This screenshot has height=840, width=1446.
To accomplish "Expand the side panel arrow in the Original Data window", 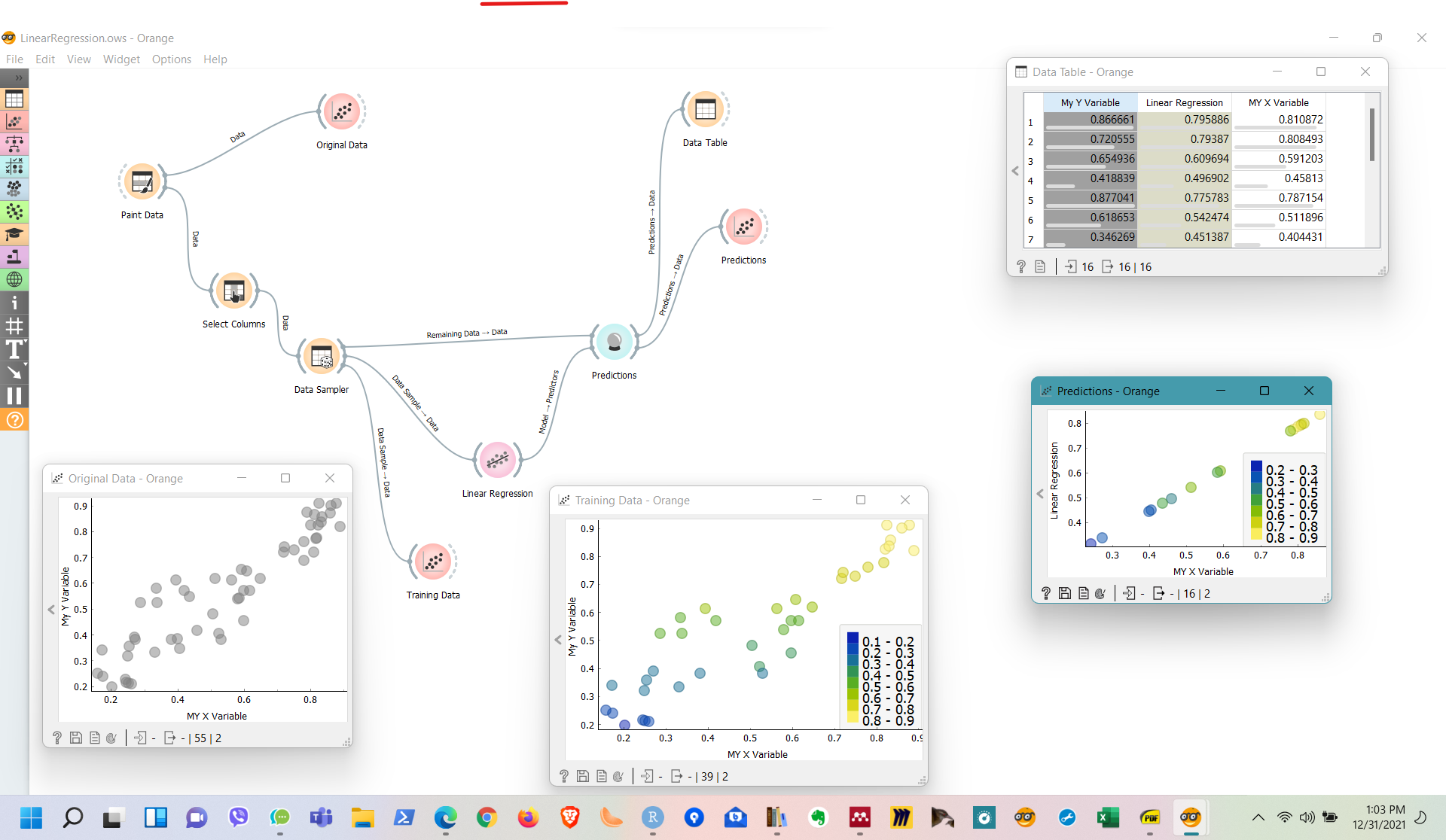I will (x=51, y=610).
